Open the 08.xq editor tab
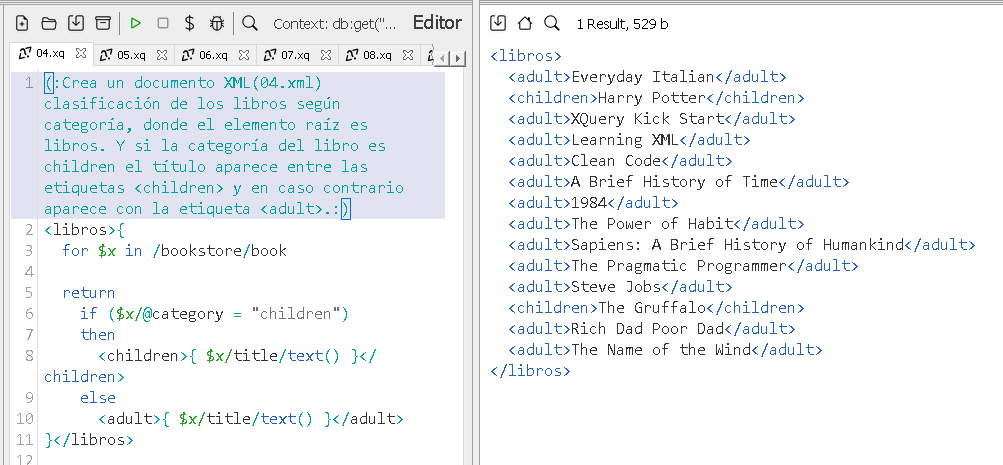 coord(376,55)
